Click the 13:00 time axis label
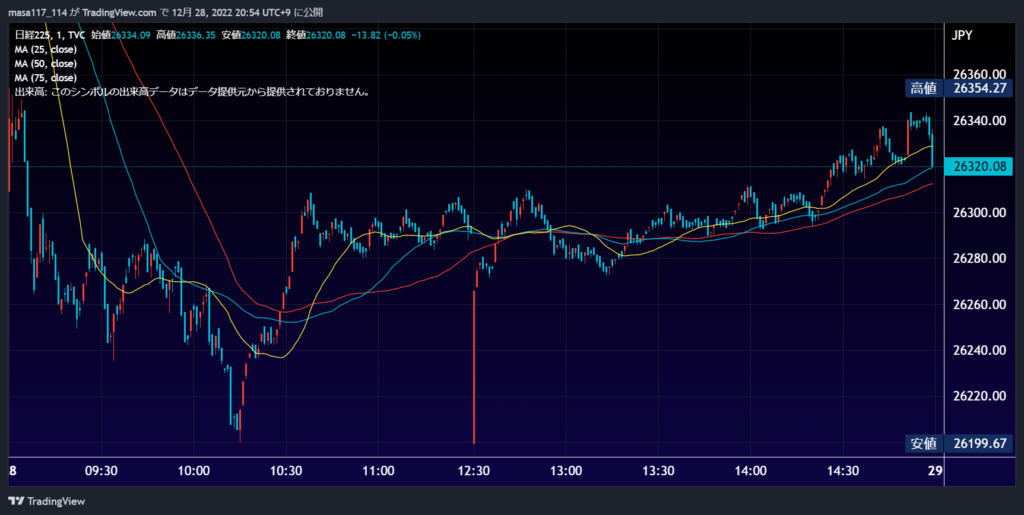The width and height of the screenshot is (1024, 515). 566,471
